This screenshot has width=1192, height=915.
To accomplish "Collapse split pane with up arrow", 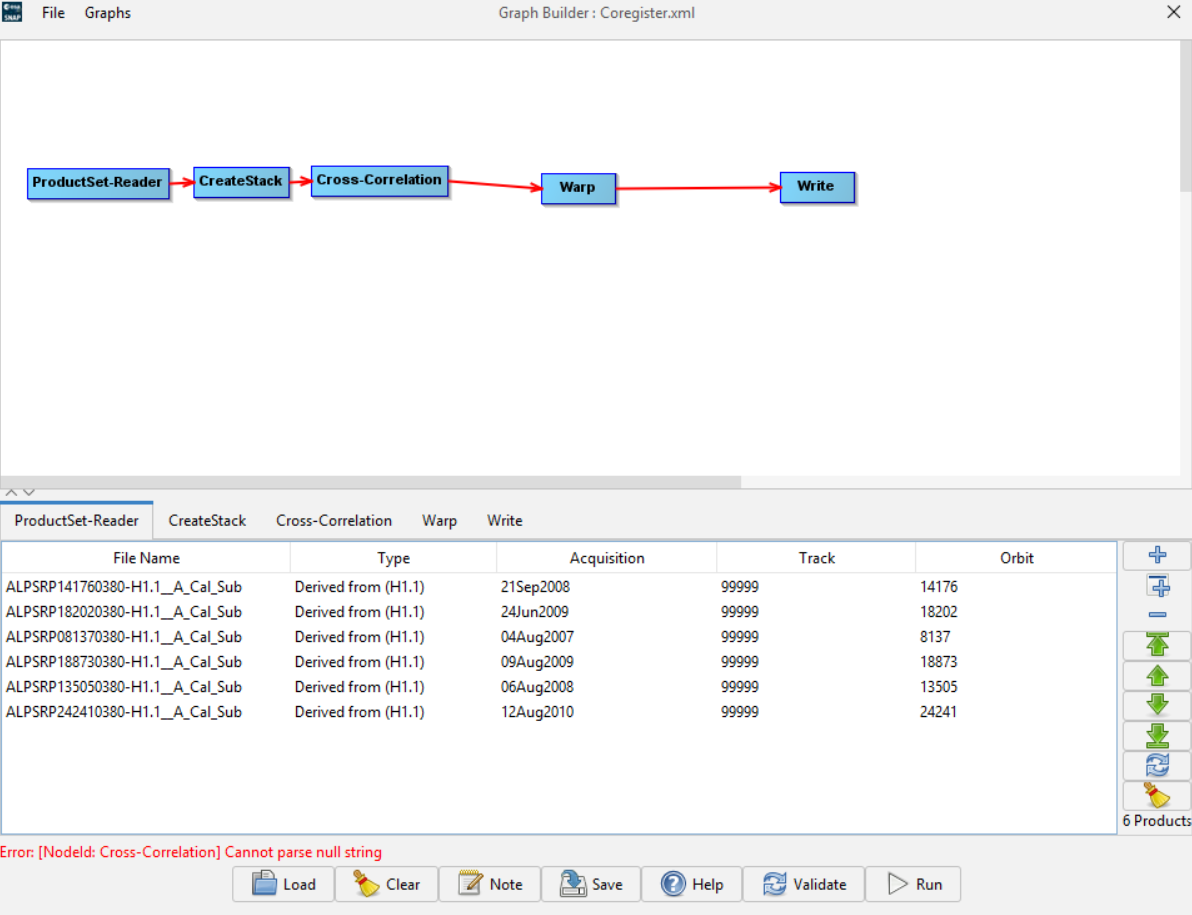I will pyautogui.click(x=12, y=492).
